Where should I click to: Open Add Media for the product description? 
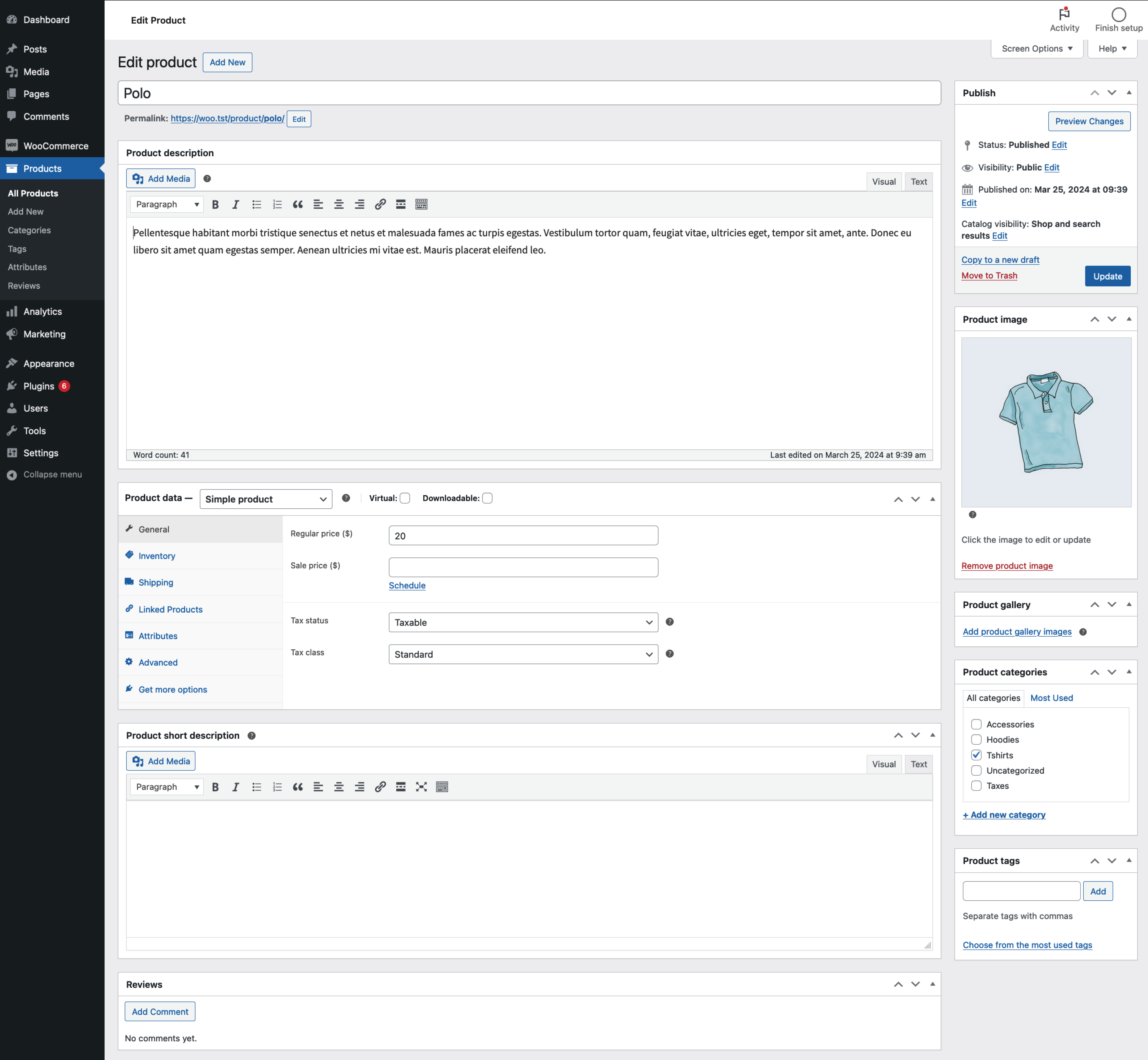161,178
